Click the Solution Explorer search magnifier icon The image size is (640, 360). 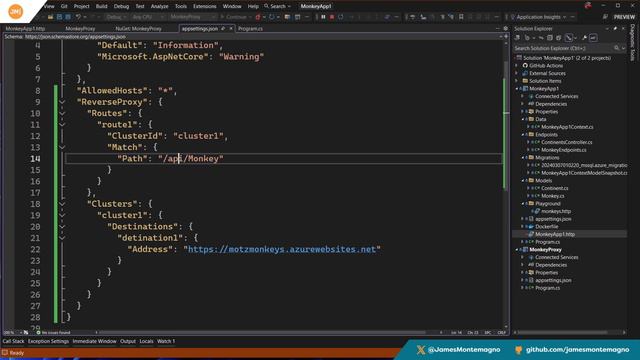[616, 48]
